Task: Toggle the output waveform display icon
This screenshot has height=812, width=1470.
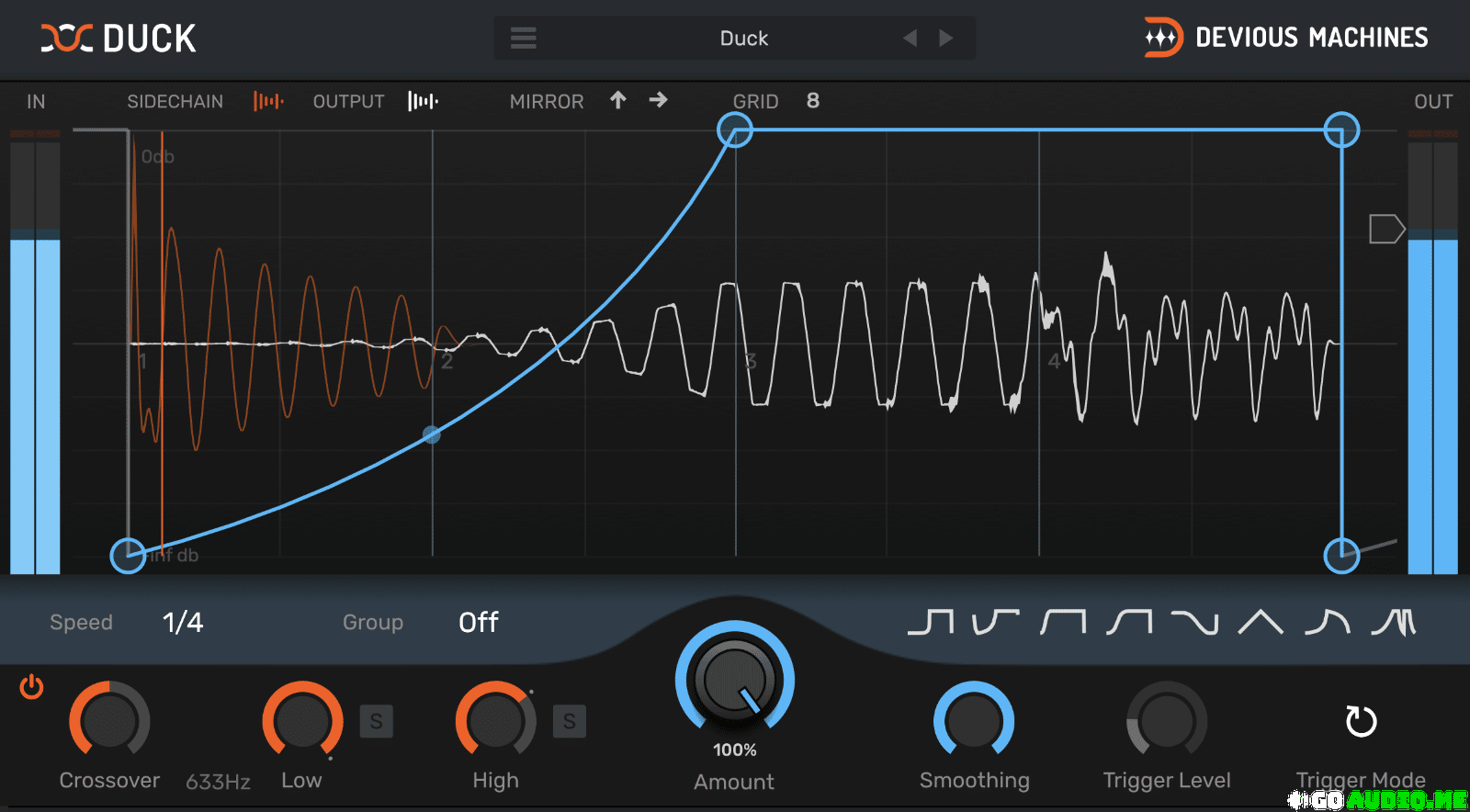Action: click(x=423, y=101)
